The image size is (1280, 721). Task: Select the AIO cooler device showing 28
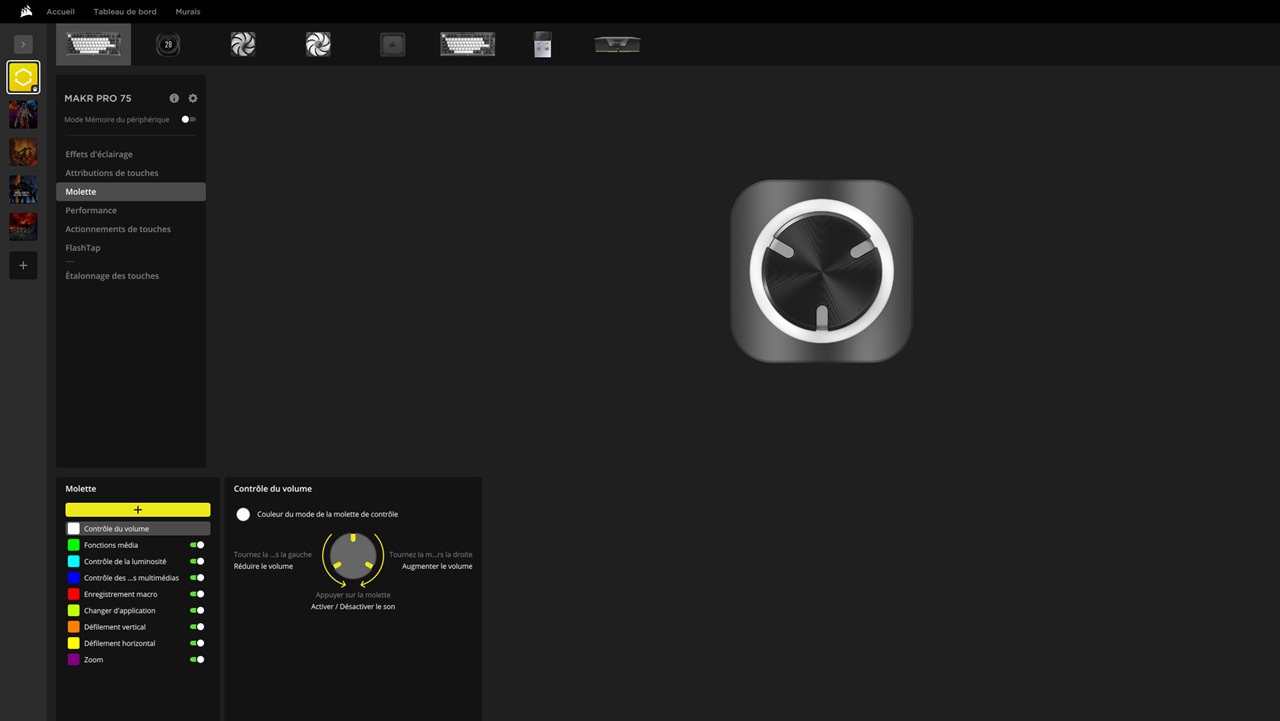pos(168,44)
